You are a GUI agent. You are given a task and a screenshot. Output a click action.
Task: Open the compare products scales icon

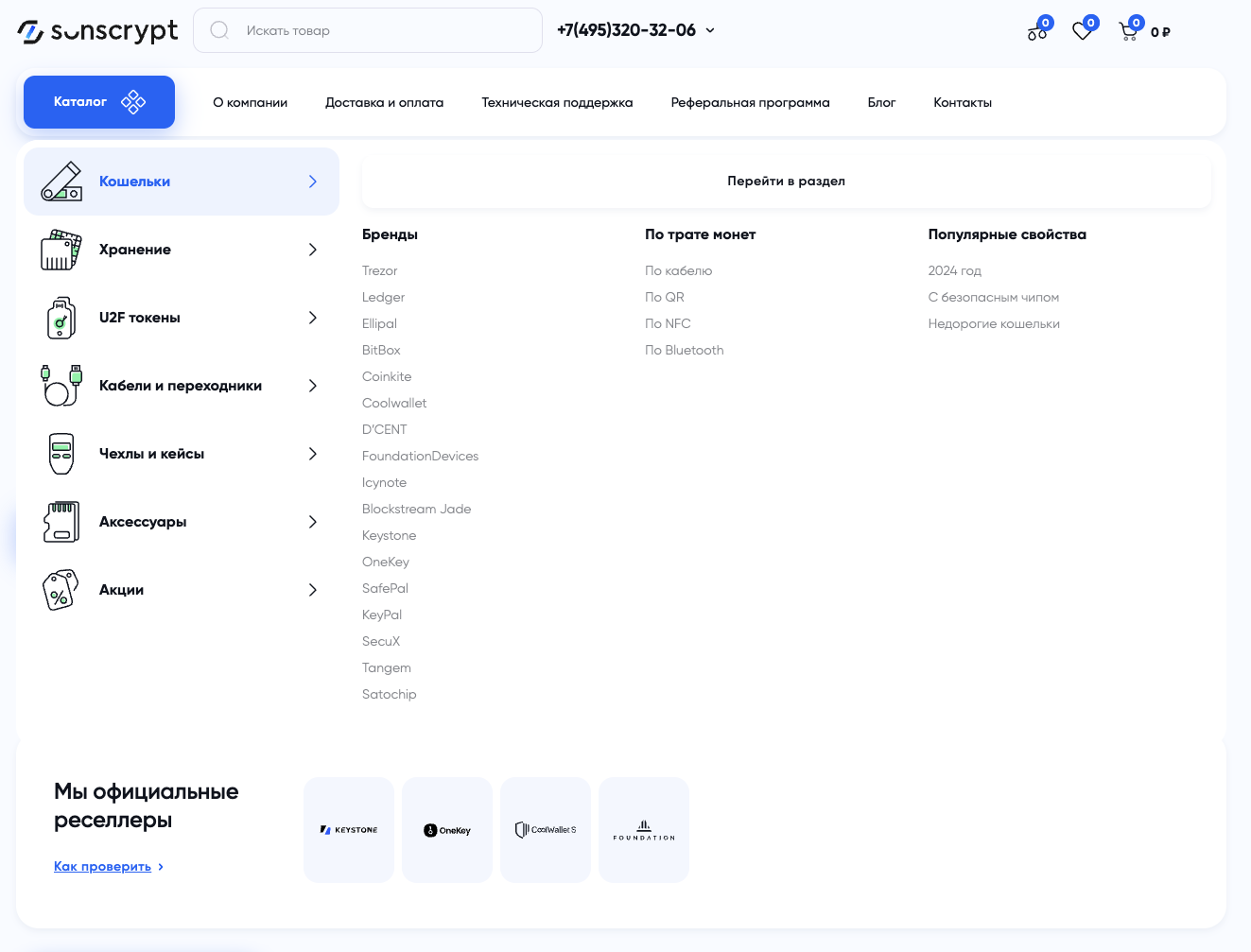click(x=1037, y=32)
